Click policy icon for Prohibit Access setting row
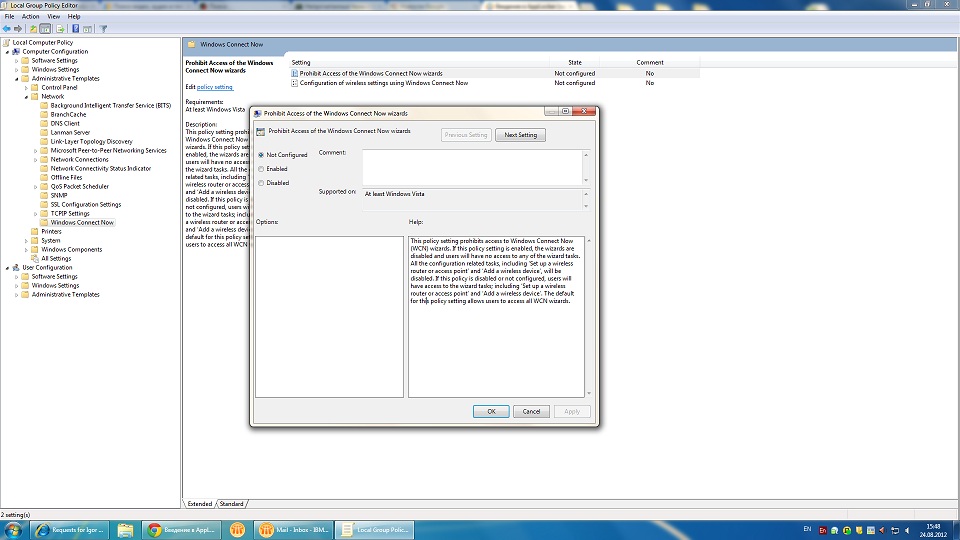This screenshot has height=540, width=960. click(294, 73)
